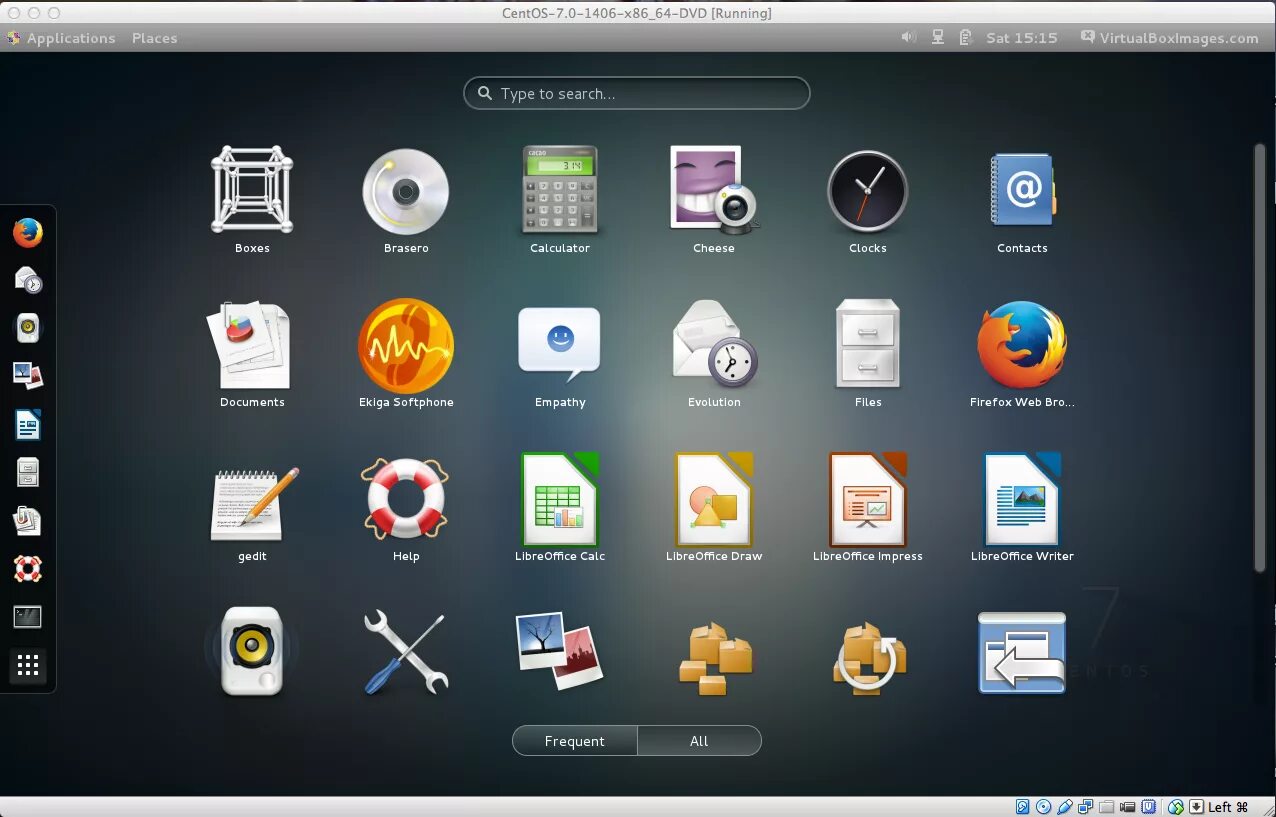
Task: Click the VirtualBox hard disk status icon
Action: click(x=1023, y=806)
